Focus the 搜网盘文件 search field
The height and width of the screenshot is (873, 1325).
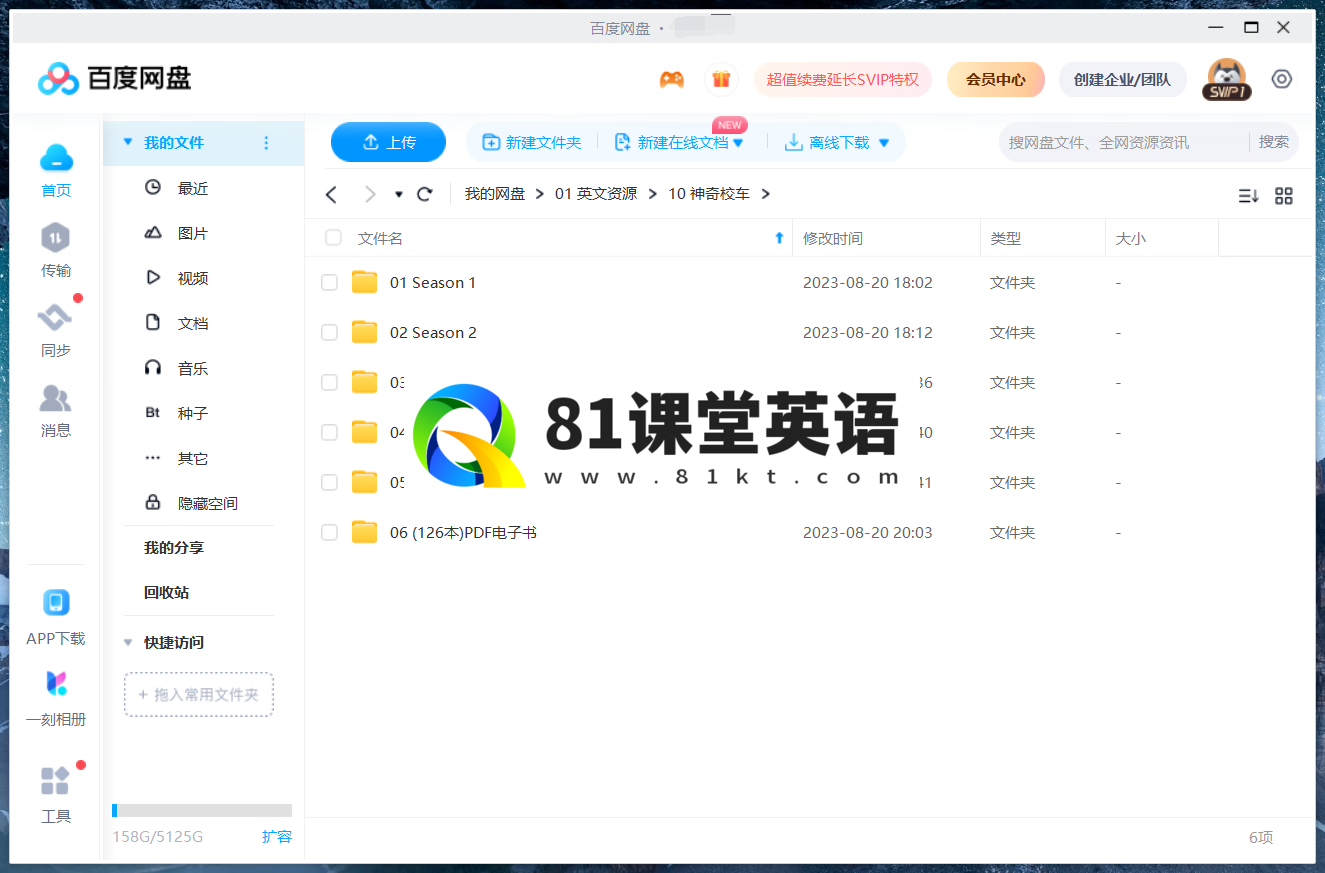click(x=1122, y=142)
